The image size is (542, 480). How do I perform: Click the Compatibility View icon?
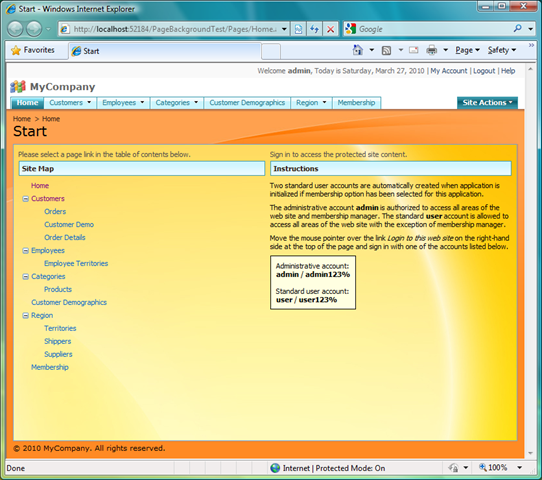298,29
